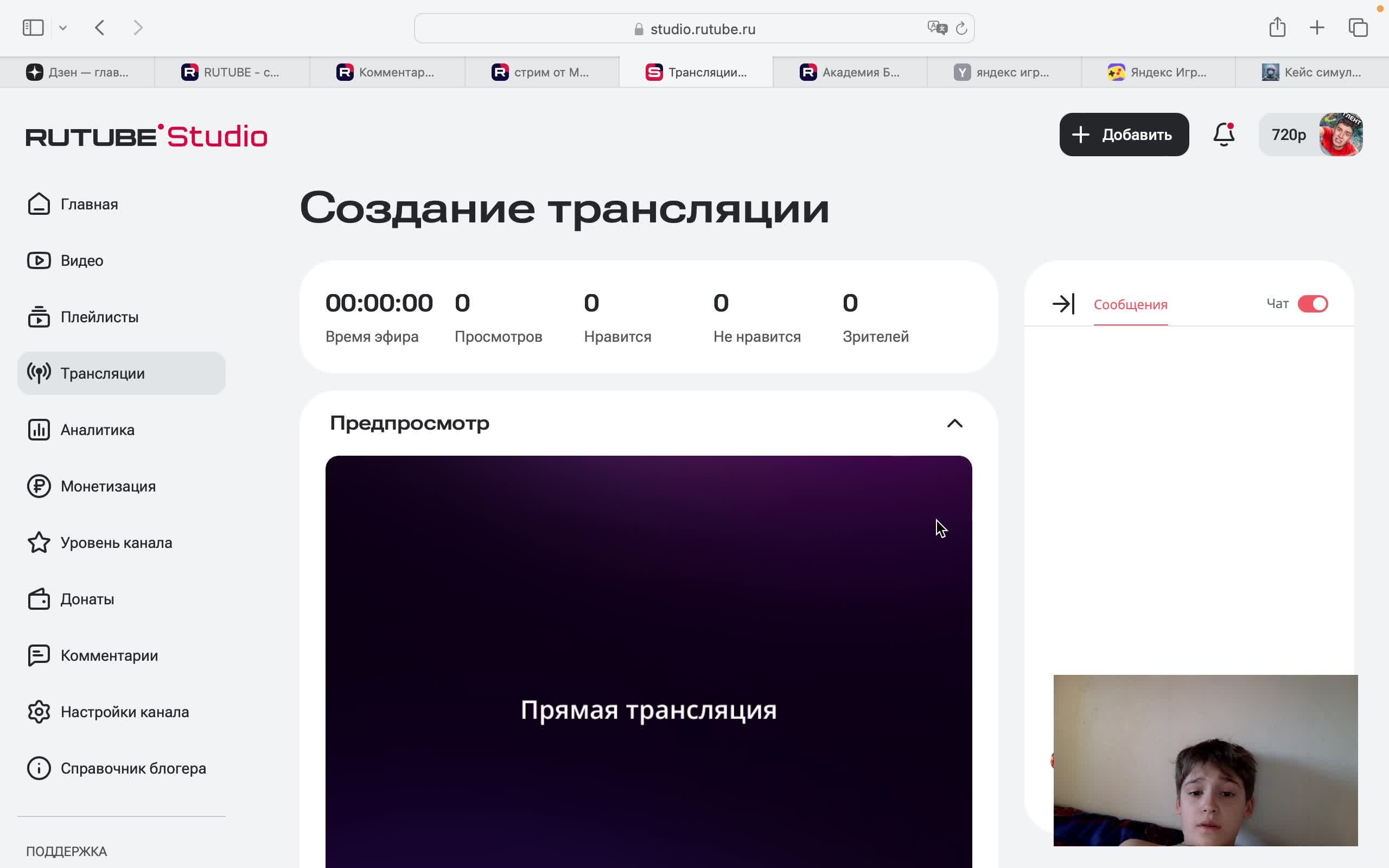Open notifications with the bell icon

(x=1224, y=135)
